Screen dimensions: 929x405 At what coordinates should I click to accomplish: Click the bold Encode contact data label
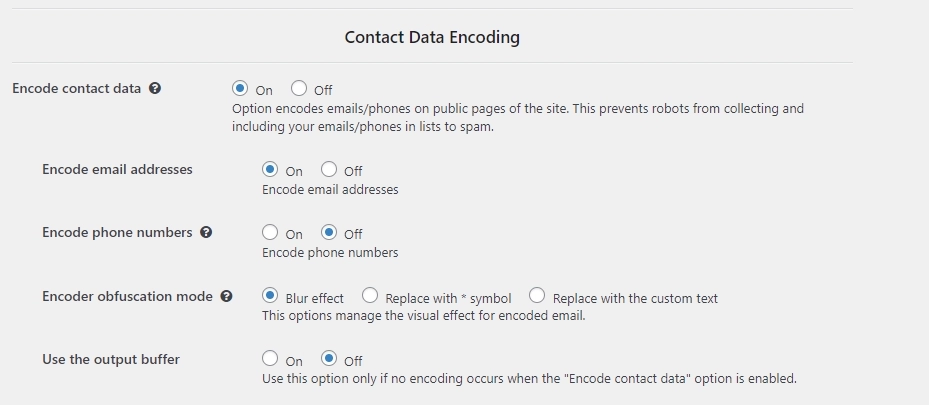(76, 88)
